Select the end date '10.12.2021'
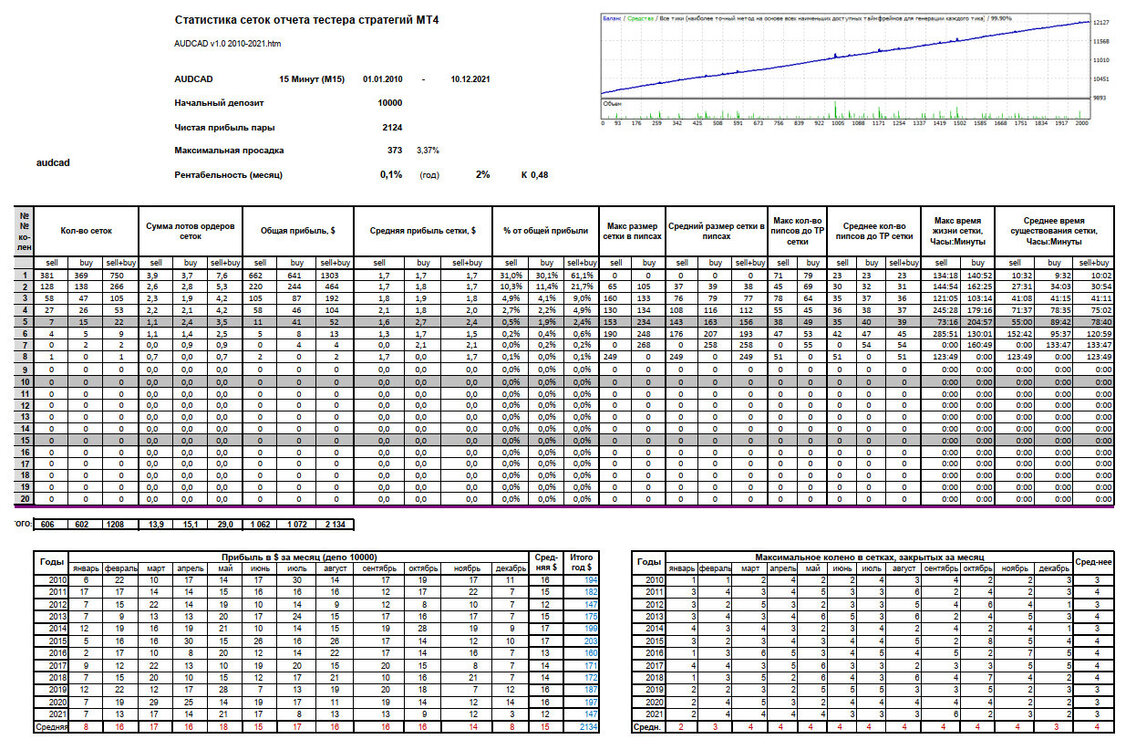This screenshot has width=1136, height=750. [470, 79]
